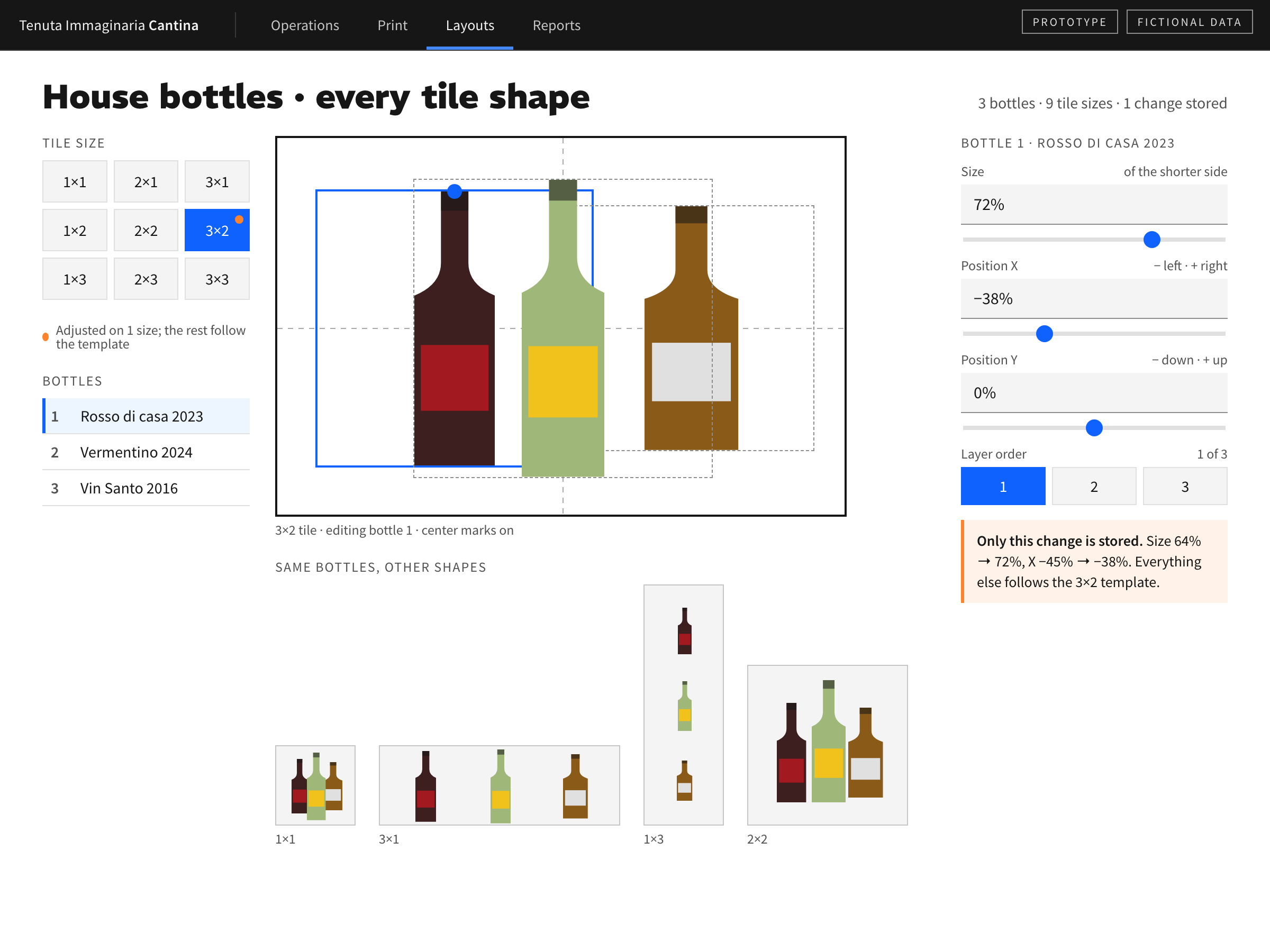Click the Size 72% input field
The image size is (1270, 952).
(x=1094, y=204)
